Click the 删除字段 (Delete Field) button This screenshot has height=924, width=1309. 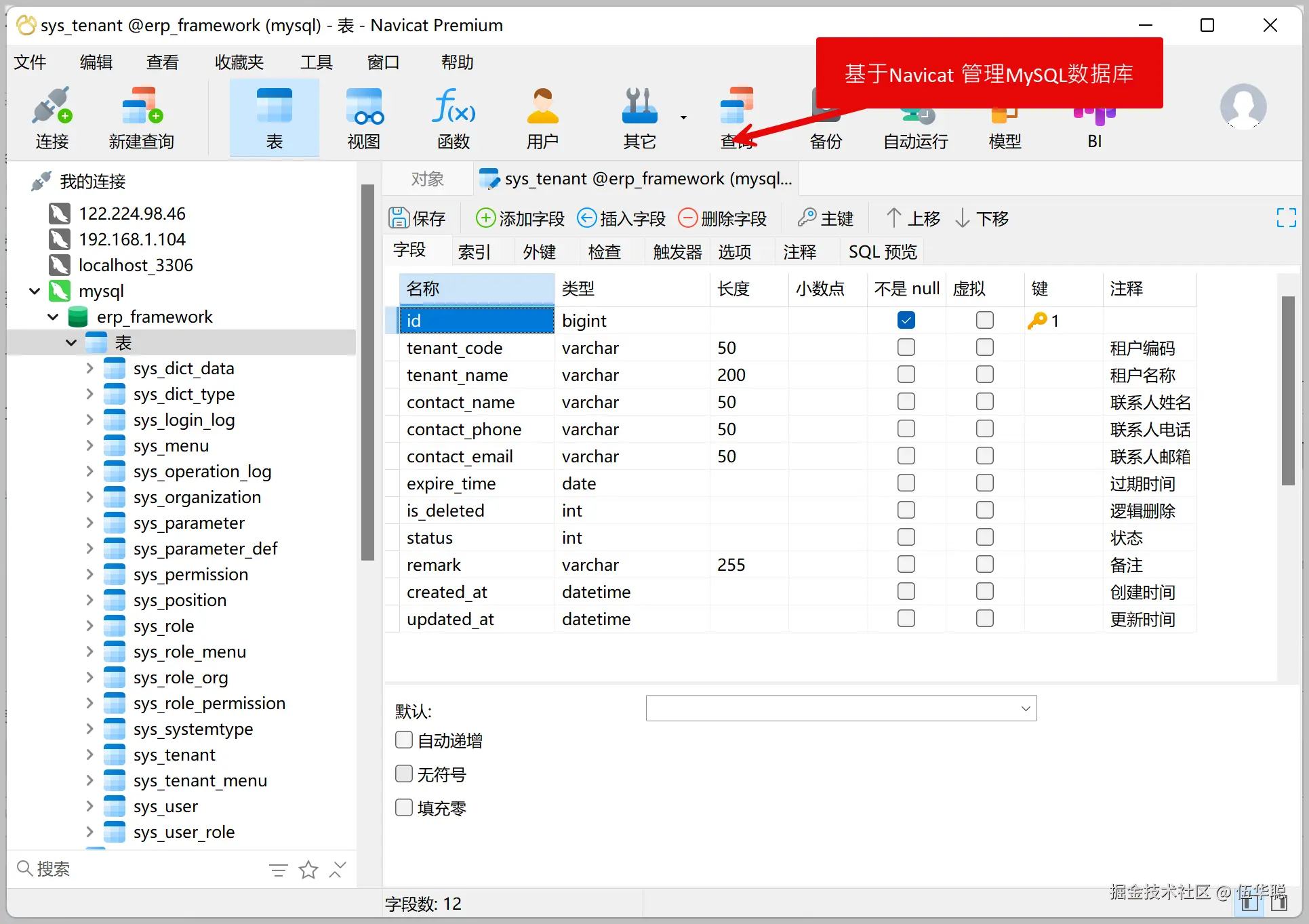[723, 218]
